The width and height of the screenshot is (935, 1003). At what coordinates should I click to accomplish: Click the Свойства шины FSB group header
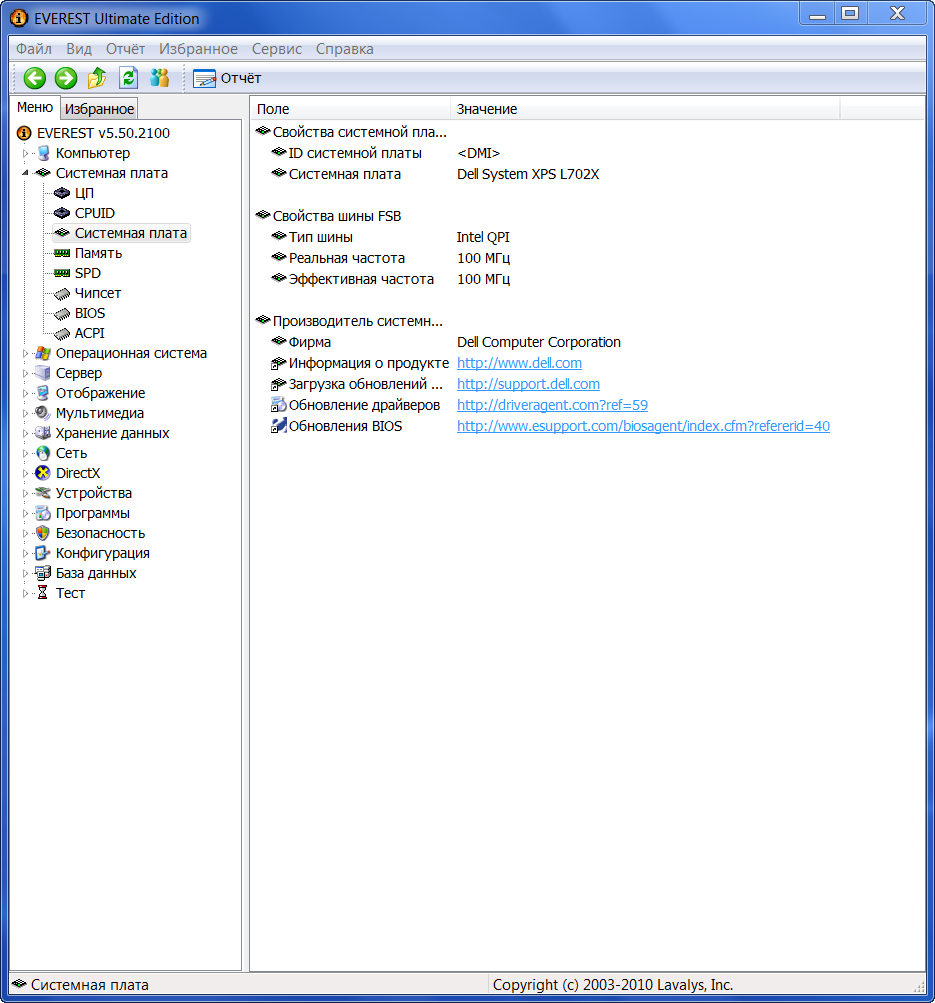click(x=336, y=216)
